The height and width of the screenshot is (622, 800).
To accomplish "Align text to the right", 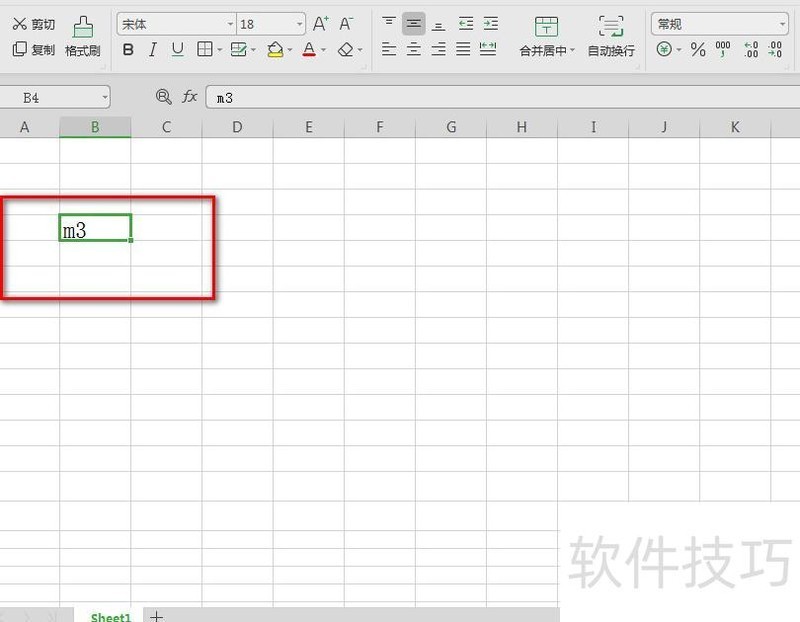I will tap(438, 49).
